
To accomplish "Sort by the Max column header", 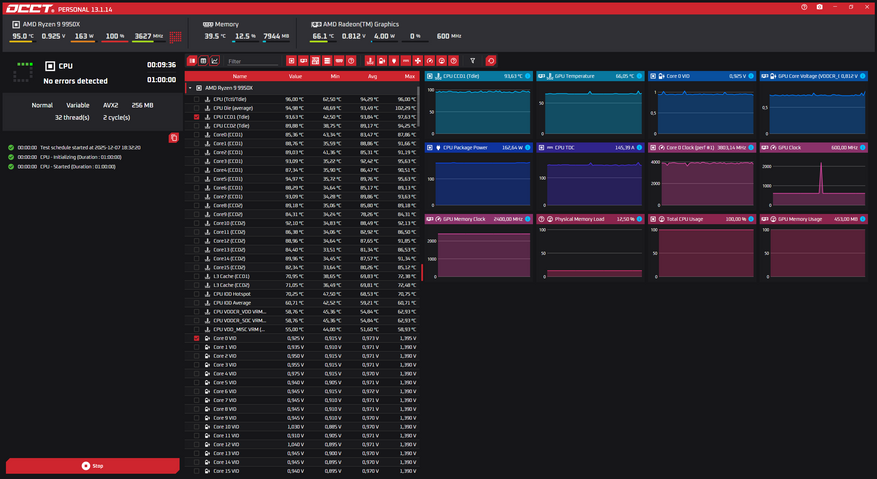I will tap(410, 76).
